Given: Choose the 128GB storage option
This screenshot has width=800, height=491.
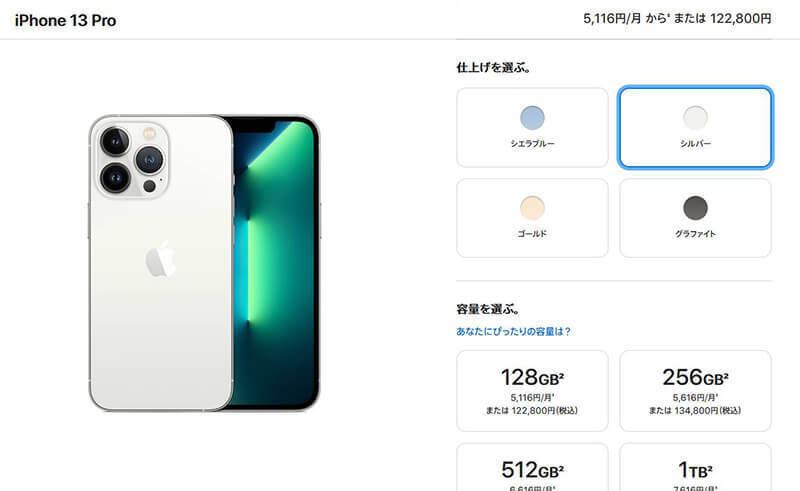Looking at the screenshot, I should click(x=532, y=391).
